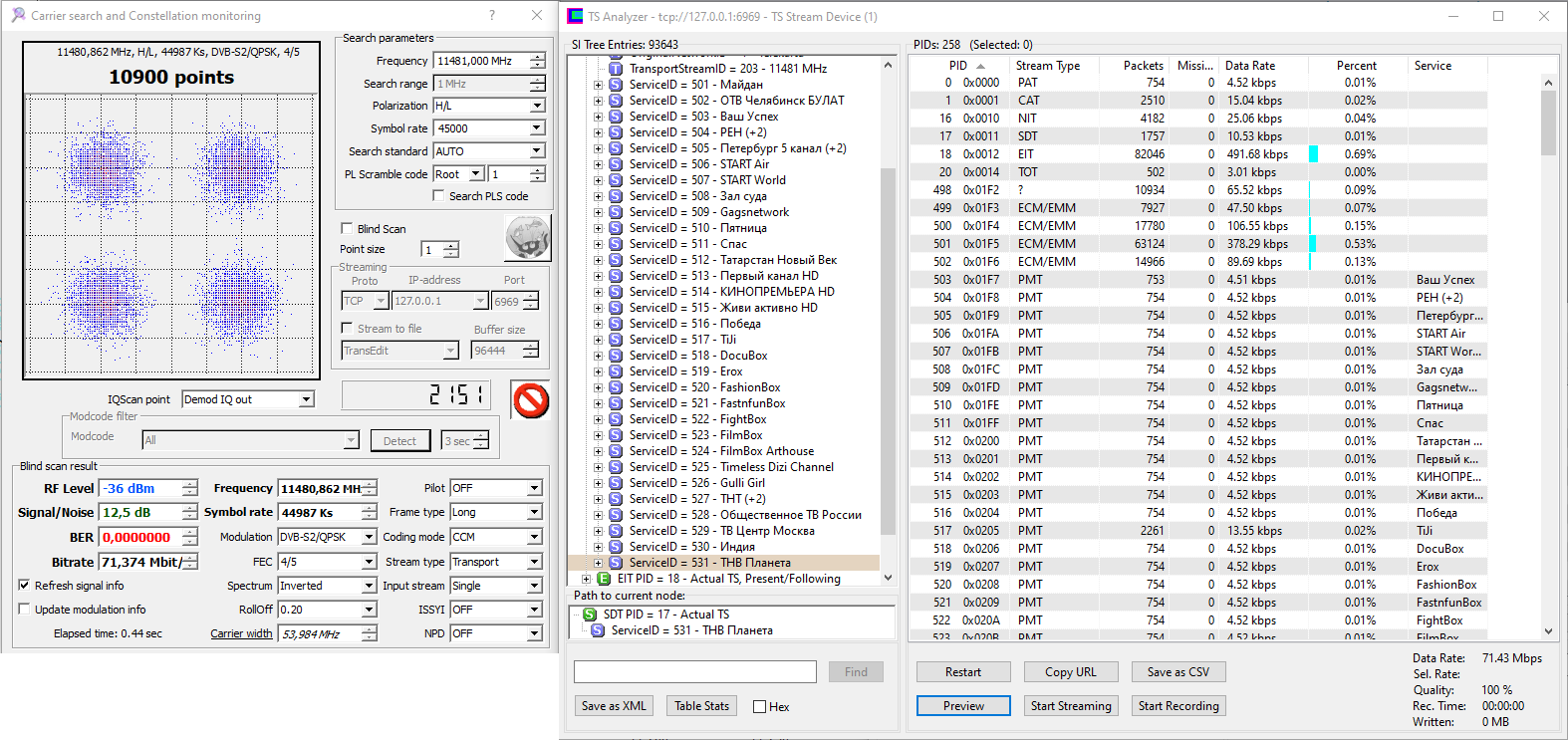Open the Symbol rate 45000 dropdown
Image resolution: width=1568 pixels, height=740 pixels.
[537, 128]
